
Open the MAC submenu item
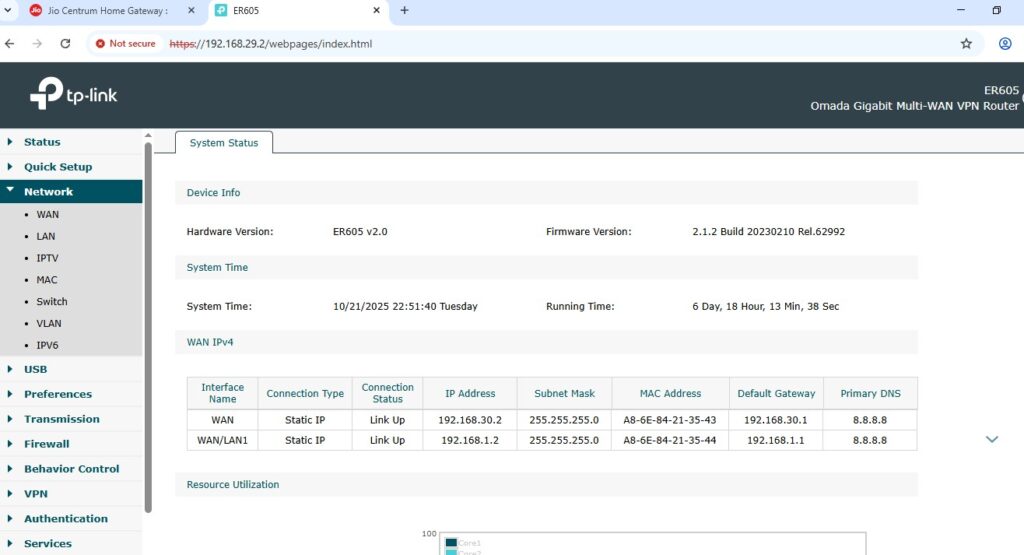47,279
